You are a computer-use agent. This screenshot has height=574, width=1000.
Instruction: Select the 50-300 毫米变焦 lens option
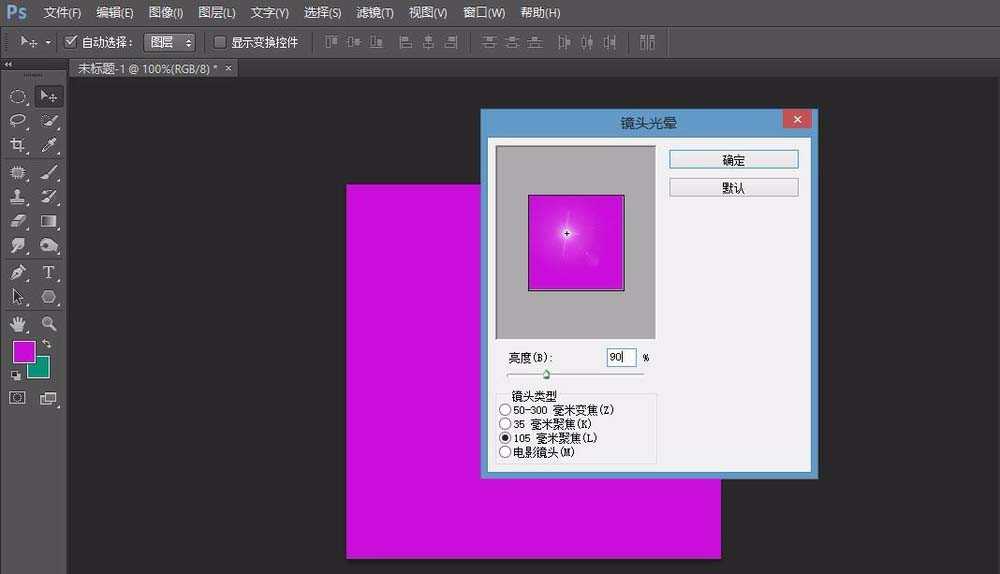click(504, 410)
